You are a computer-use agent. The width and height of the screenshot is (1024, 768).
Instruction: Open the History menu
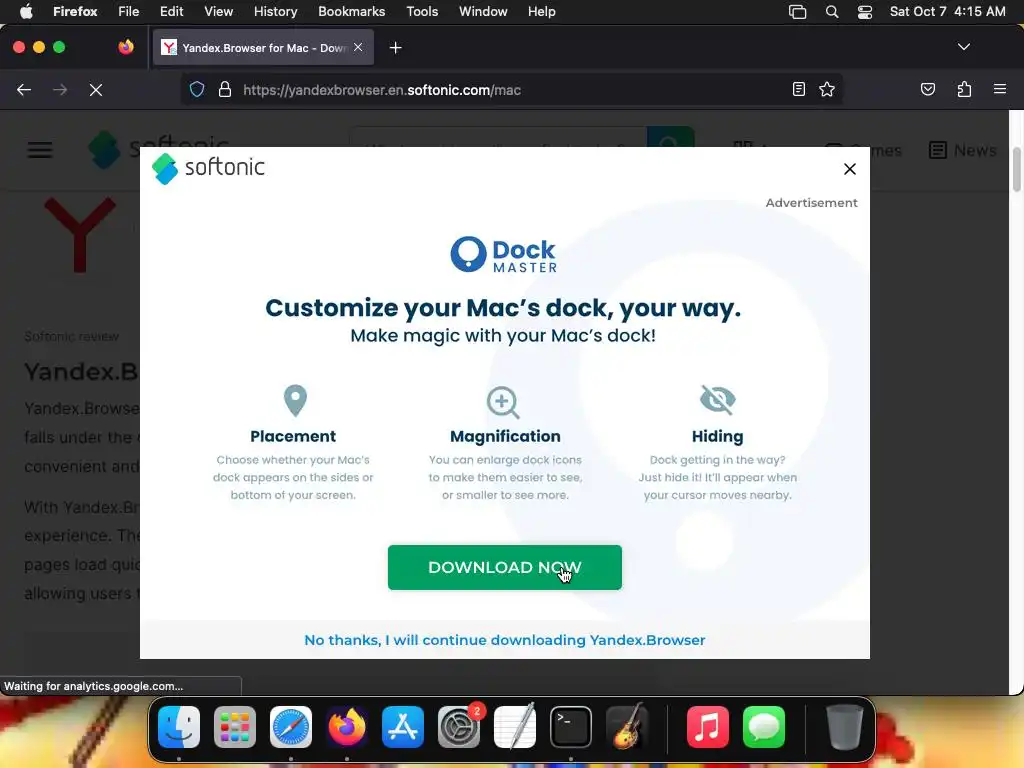click(275, 12)
